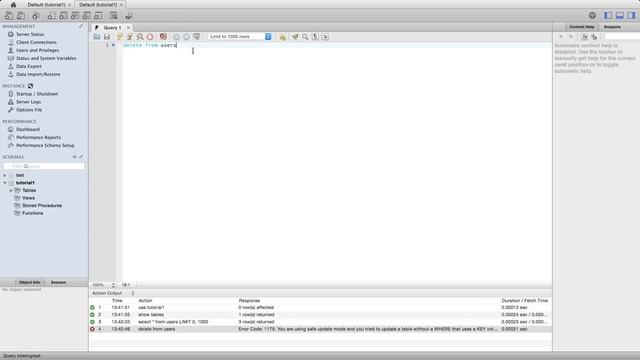The image size is (640, 360).
Task: Toggle stop execution on error
Action: tap(163, 37)
